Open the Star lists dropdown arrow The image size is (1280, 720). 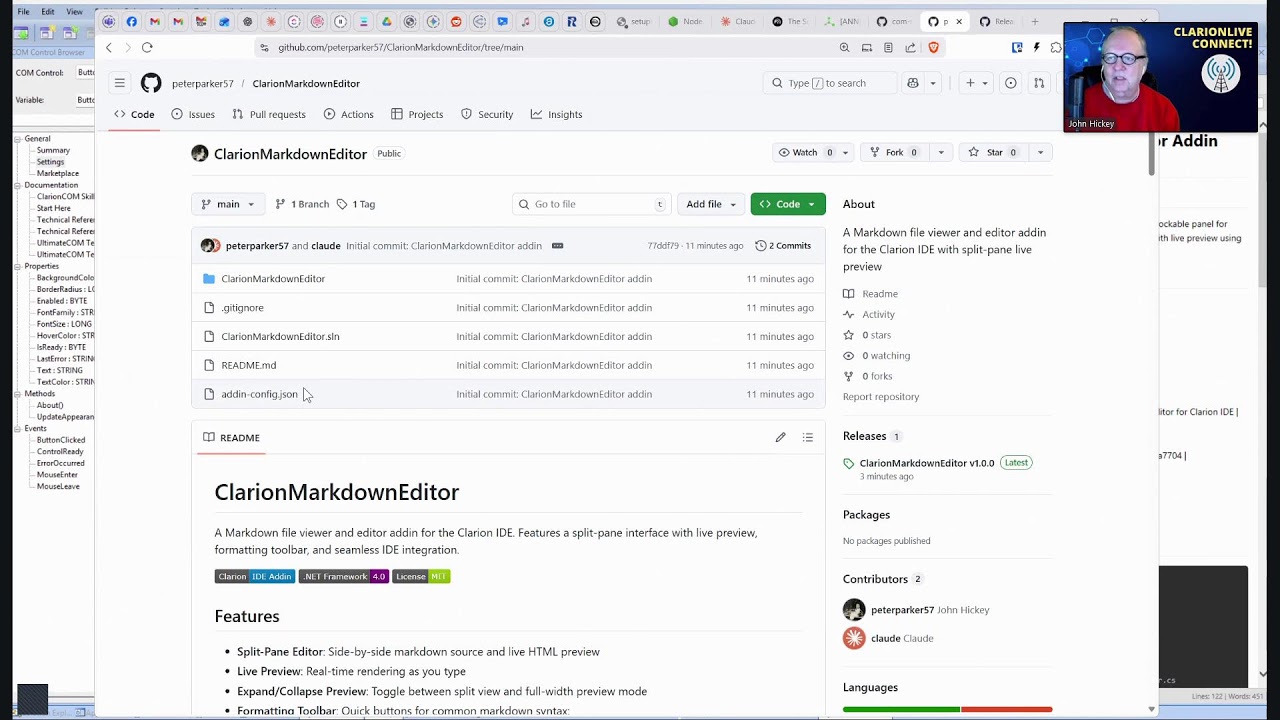tap(1040, 152)
